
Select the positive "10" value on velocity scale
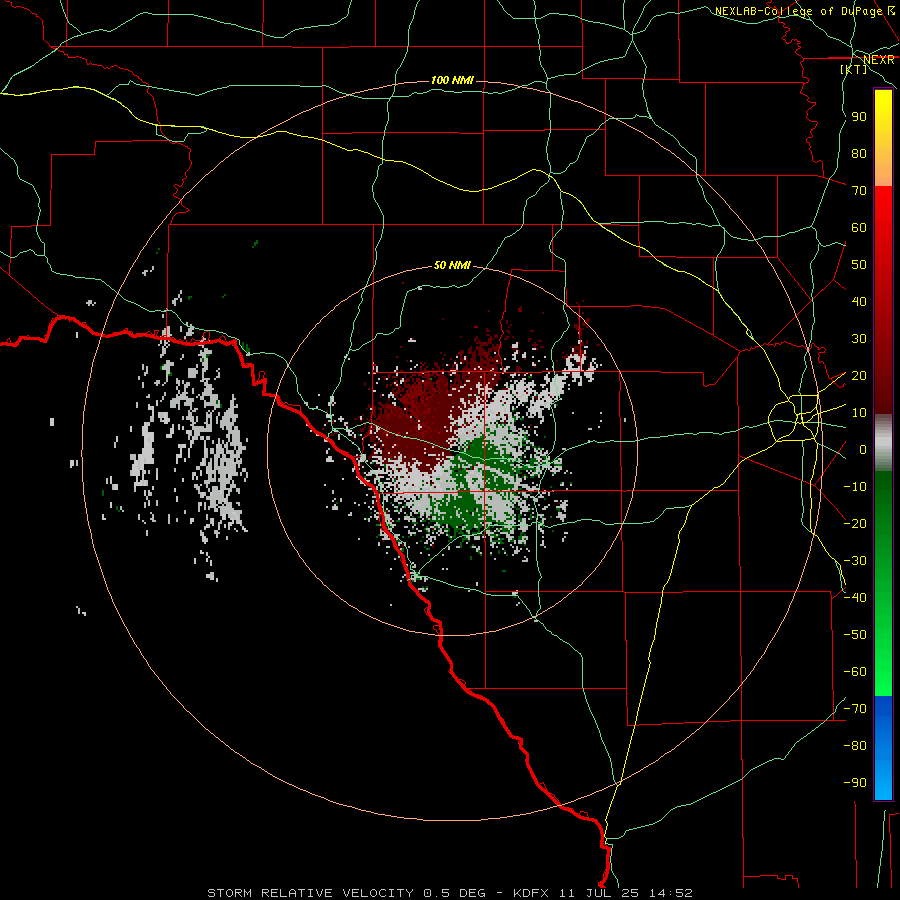click(859, 413)
